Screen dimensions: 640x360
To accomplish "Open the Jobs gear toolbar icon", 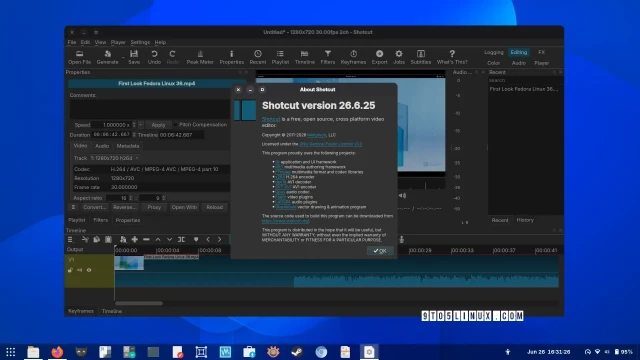I will point(399,57).
